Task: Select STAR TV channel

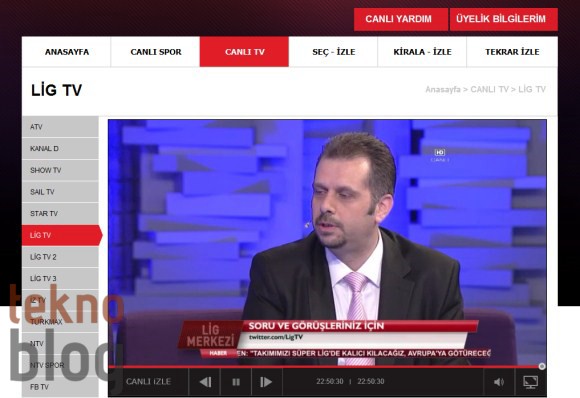Action: (60, 213)
